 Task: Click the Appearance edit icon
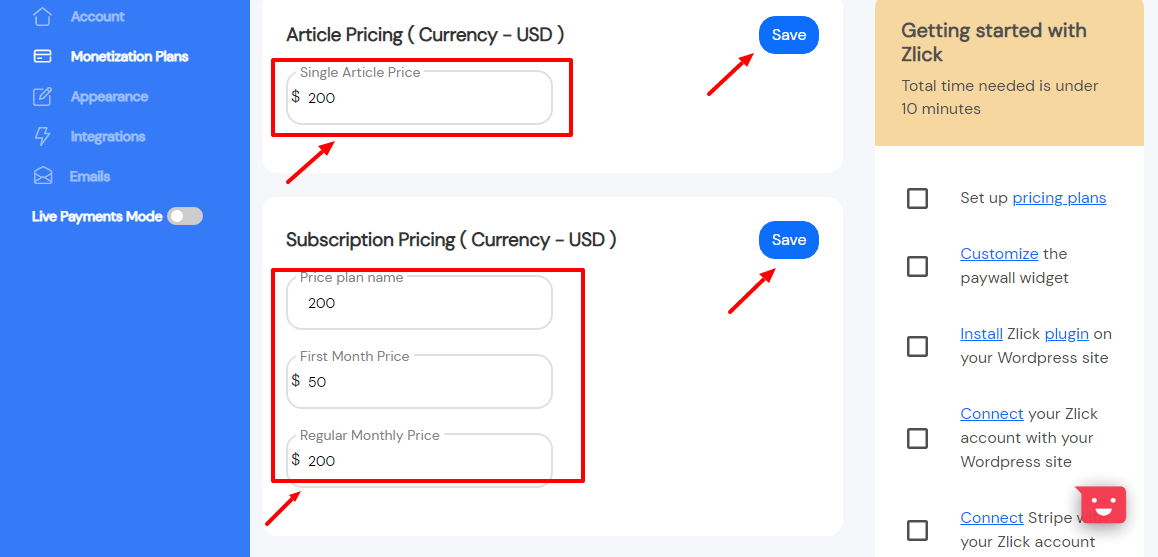coord(43,97)
